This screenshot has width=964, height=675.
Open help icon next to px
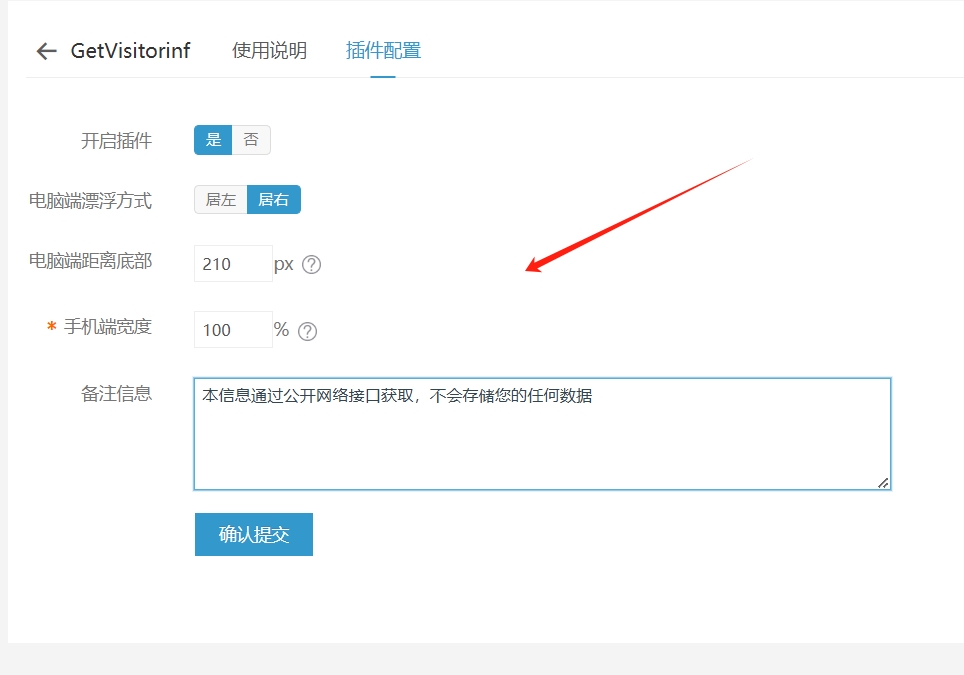tap(312, 264)
